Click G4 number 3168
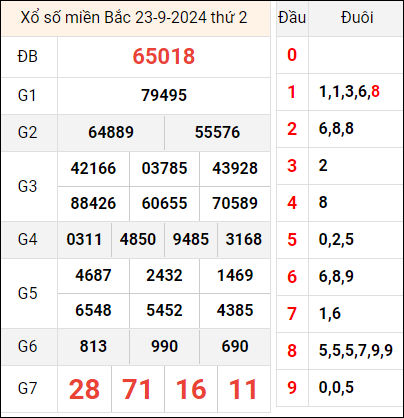This screenshot has width=404, height=418. (x=244, y=240)
